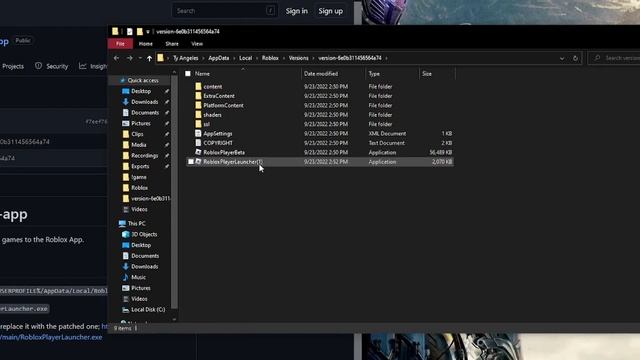Go back in File Explorer
Screen dimensions: 640x360
pyautogui.click(x=116, y=58)
